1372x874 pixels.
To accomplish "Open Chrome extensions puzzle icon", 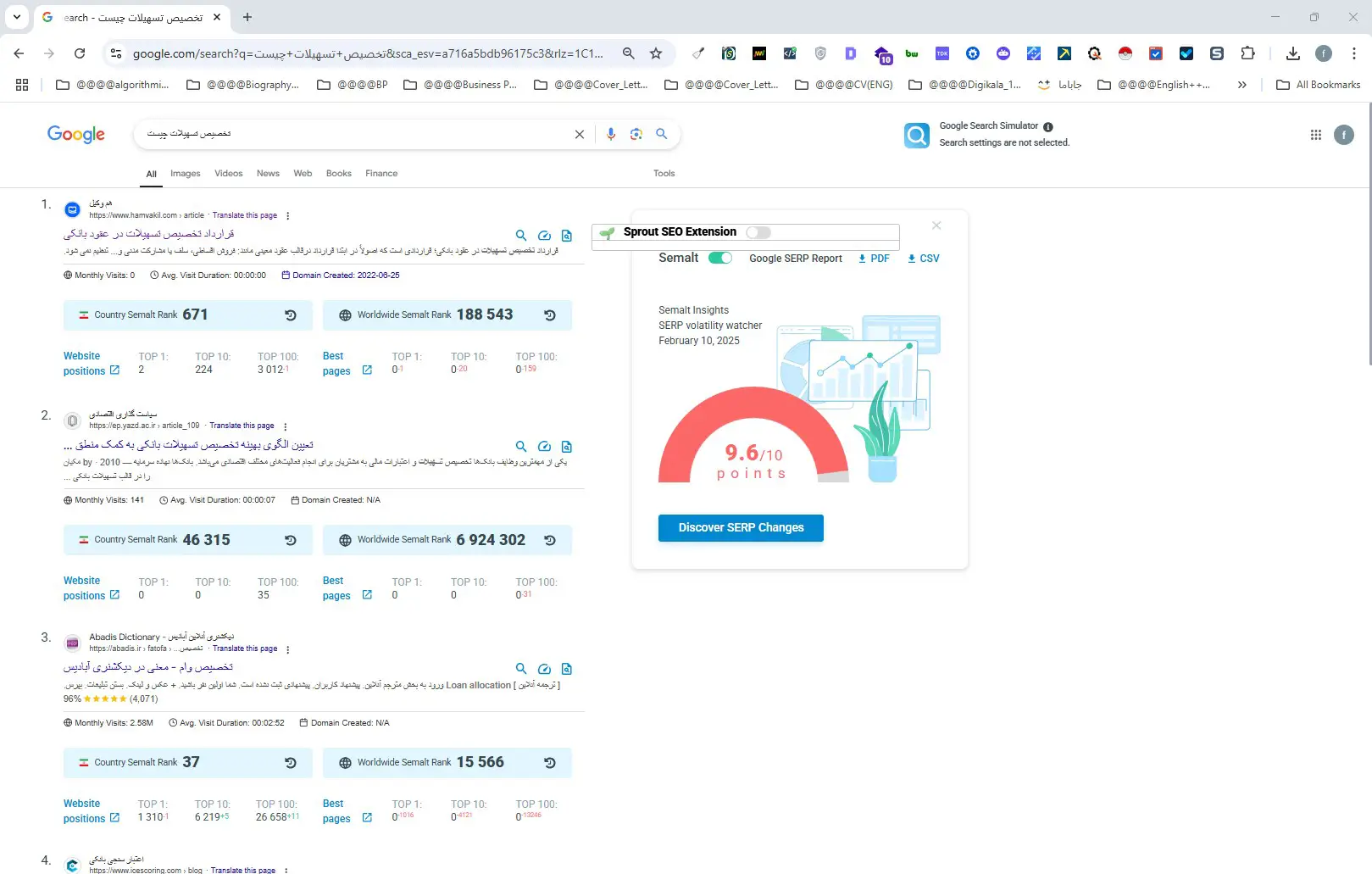I will [x=1247, y=53].
